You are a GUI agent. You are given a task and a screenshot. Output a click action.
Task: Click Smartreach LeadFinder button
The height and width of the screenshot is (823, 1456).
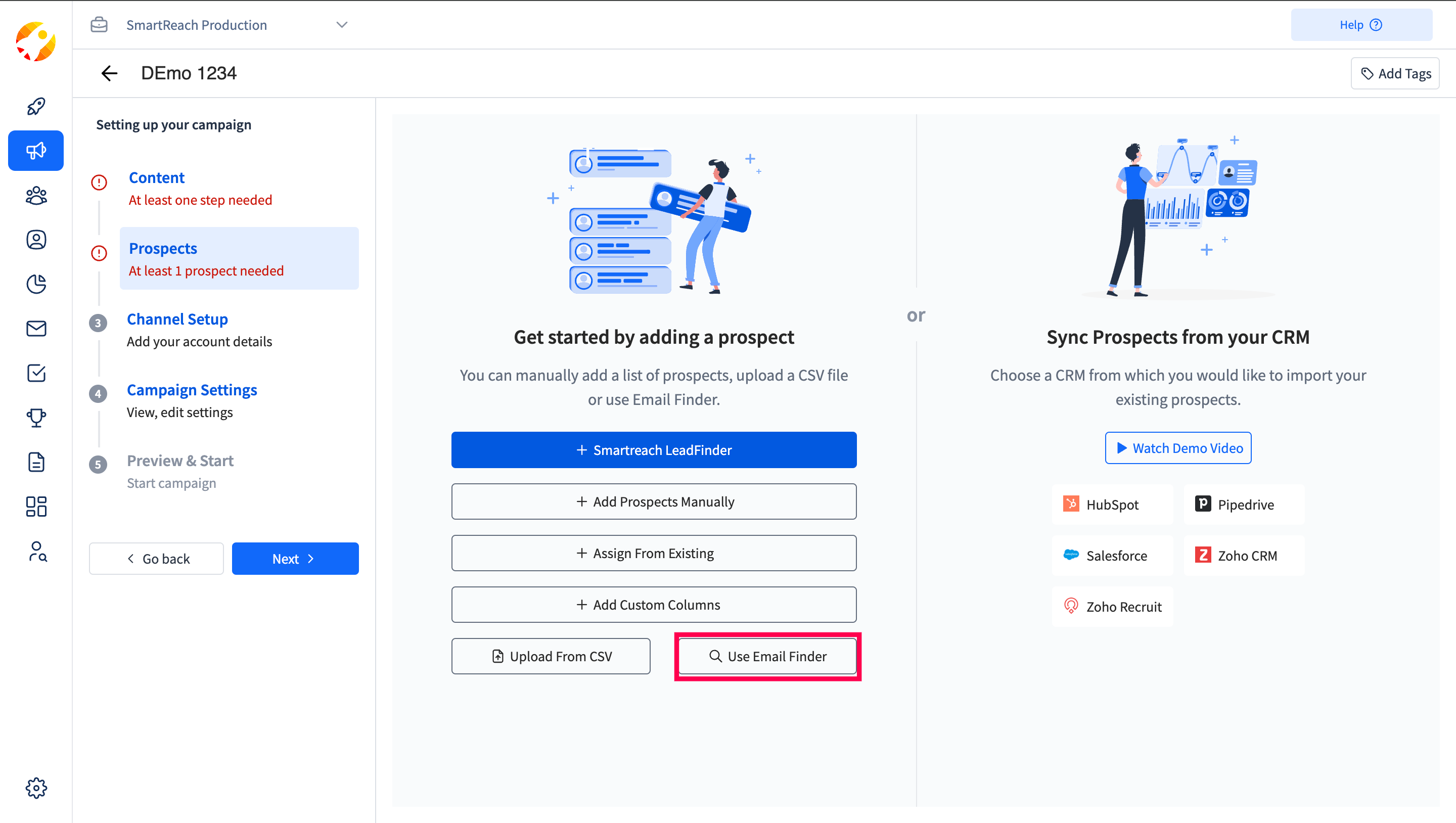pyautogui.click(x=654, y=450)
